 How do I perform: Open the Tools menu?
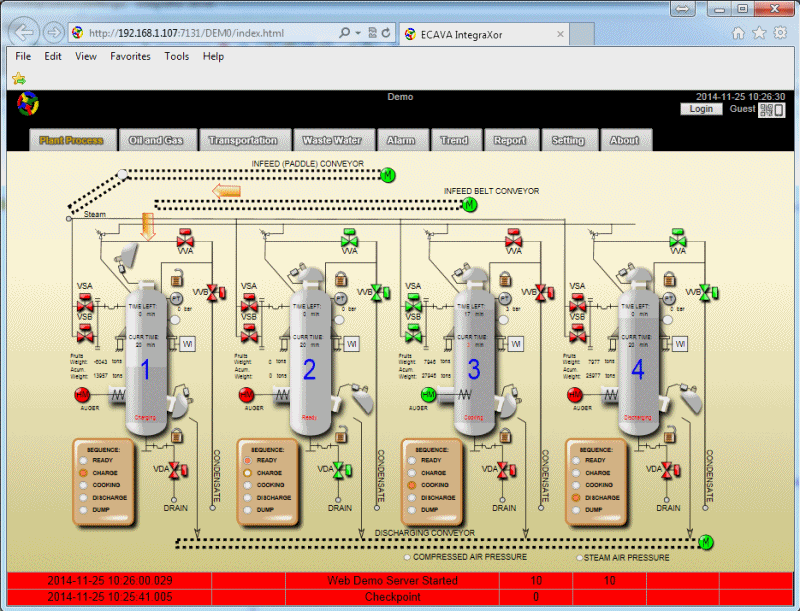[177, 57]
